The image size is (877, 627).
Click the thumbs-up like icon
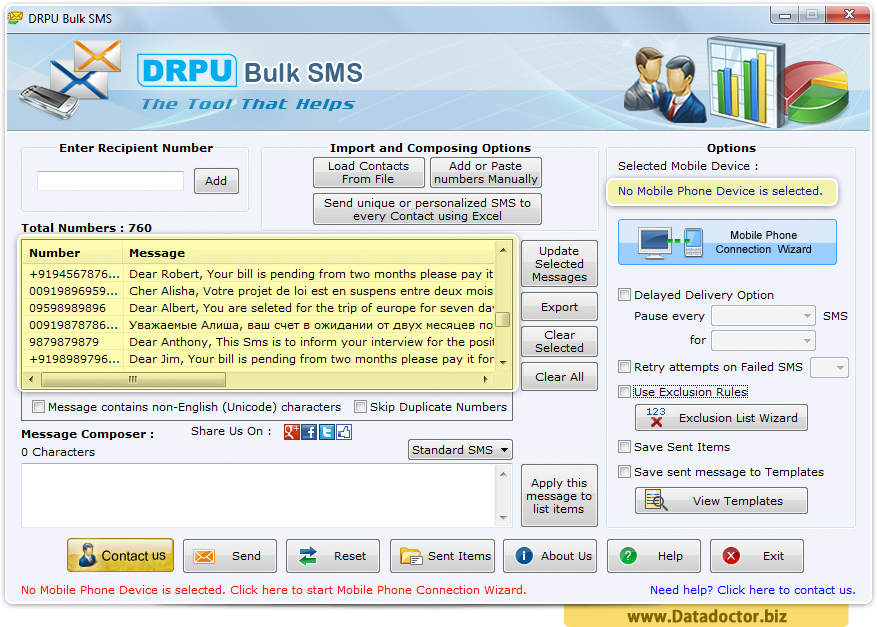[x=344, y=432]
